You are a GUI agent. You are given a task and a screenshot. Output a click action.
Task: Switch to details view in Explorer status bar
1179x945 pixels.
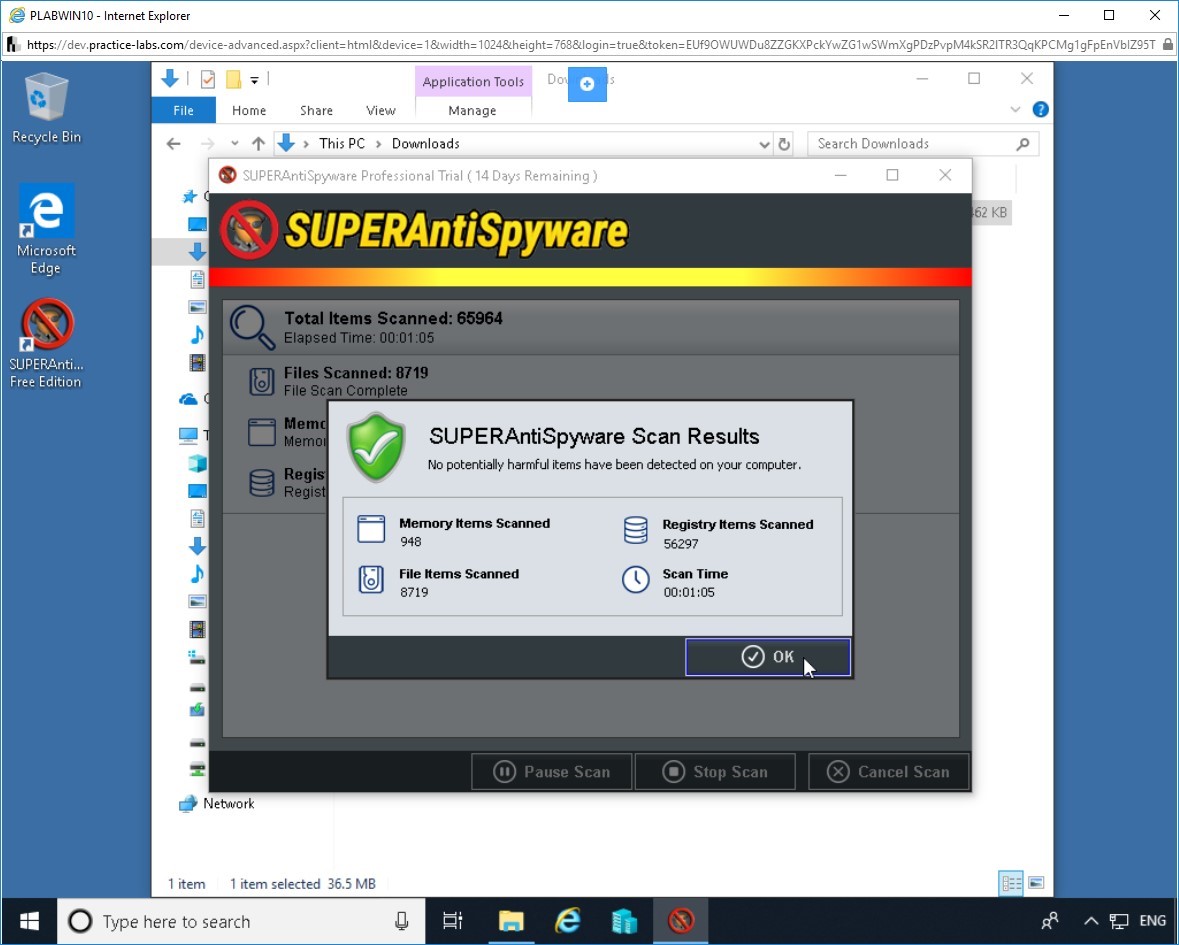tap(1011, 883)
